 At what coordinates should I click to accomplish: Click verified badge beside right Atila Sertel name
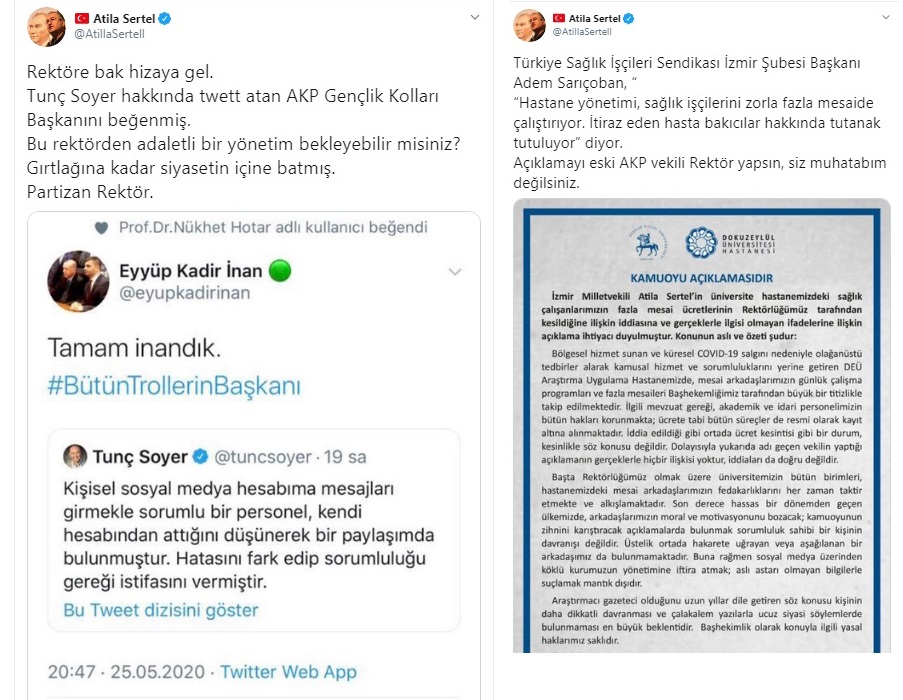pos(629,18)
